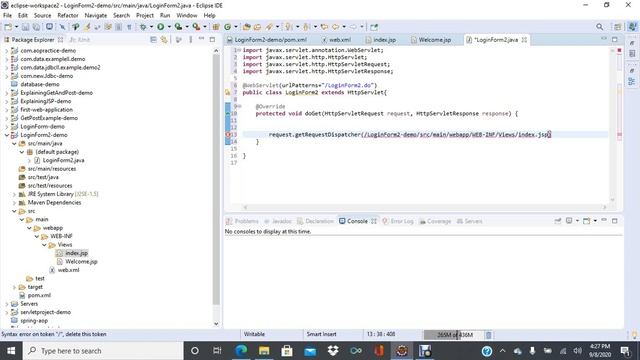This screenshot has height=360, width=640.
Task: Collapse the (default package) node
Action: click(x=22, y=152)
